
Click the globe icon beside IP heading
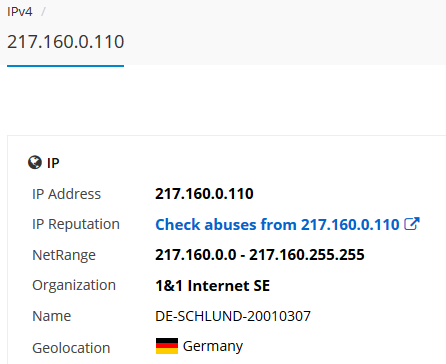click(x=35, y=163)
